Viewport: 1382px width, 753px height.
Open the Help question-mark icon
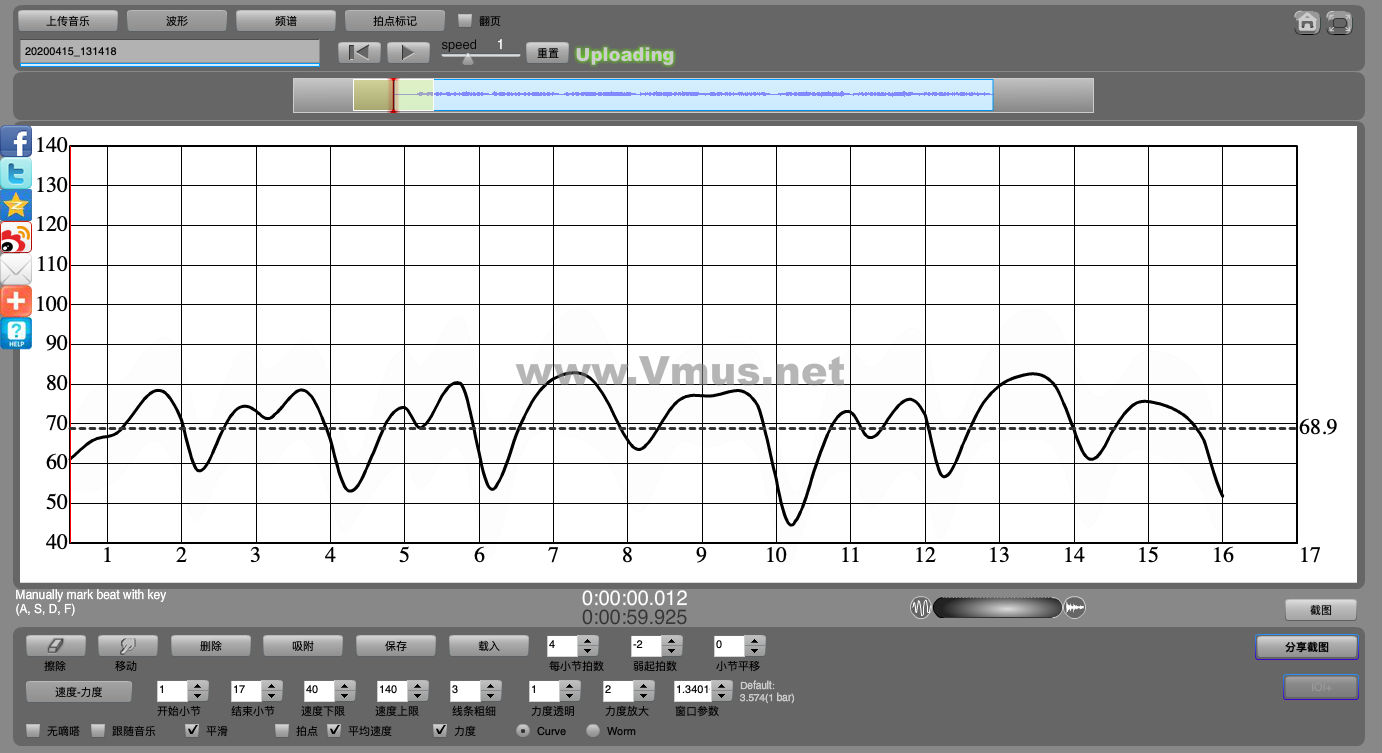click(x=16, y=334)
